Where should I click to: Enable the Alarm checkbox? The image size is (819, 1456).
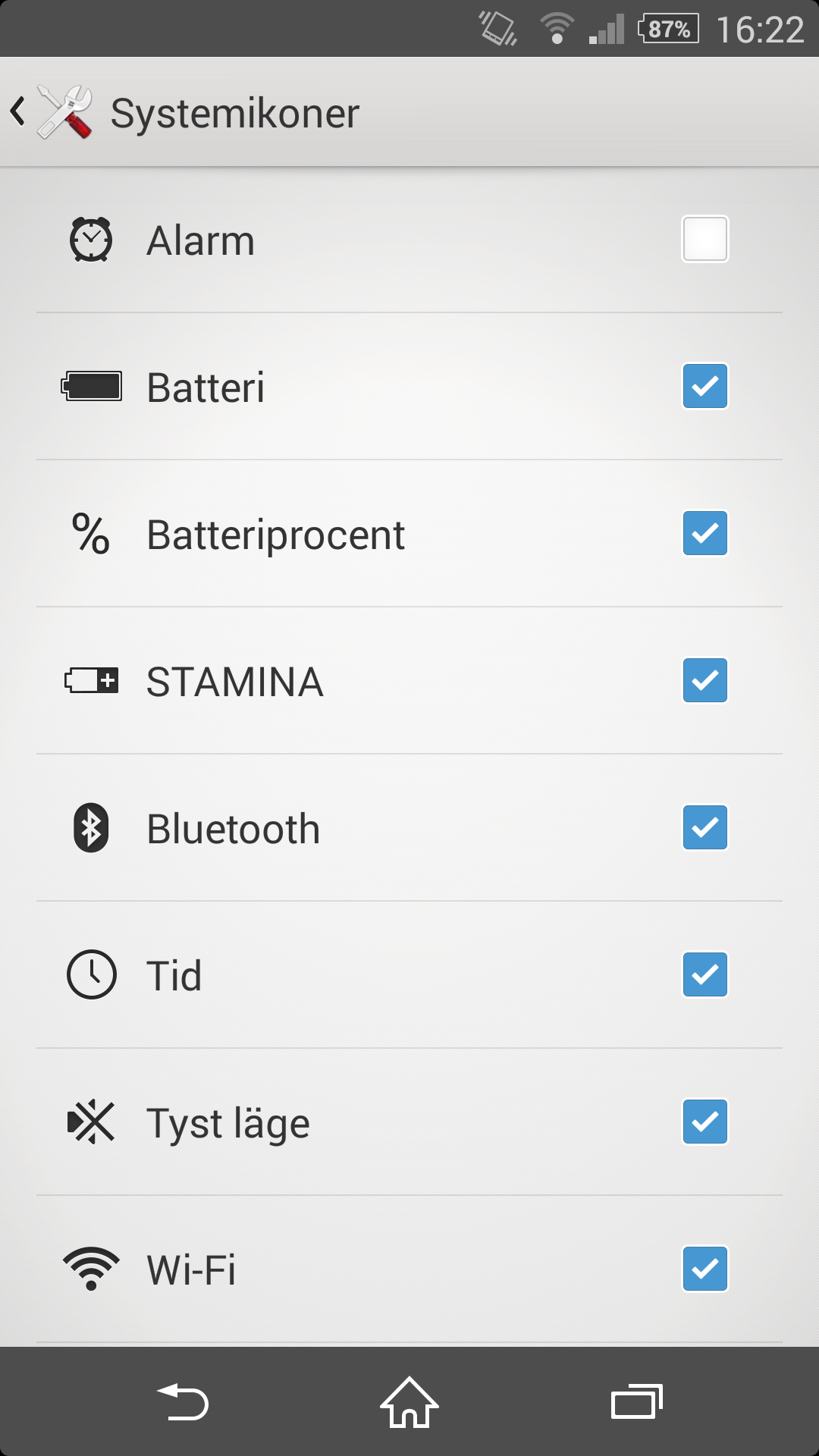(705, 239)
